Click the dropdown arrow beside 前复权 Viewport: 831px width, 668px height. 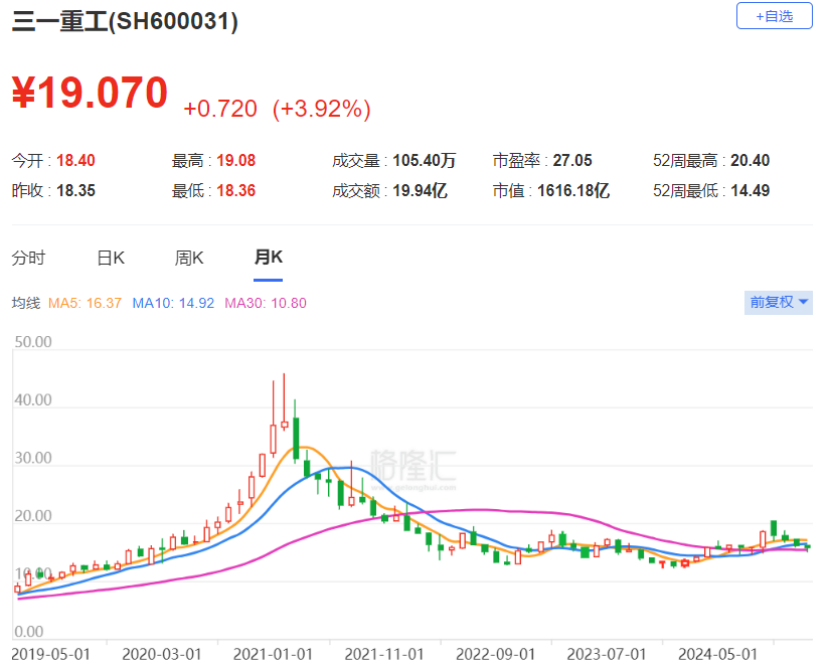click(803, 302)
